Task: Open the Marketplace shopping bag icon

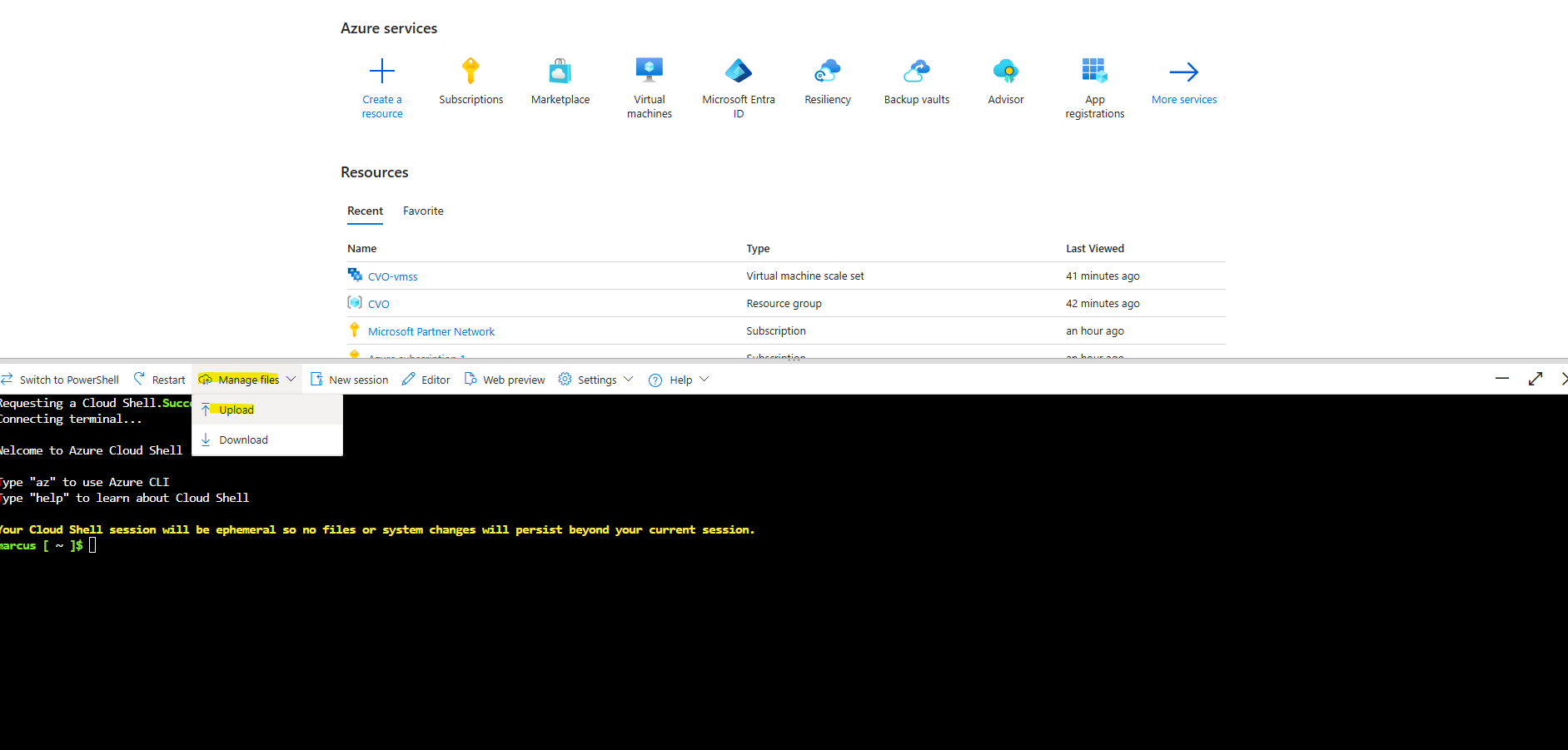Action: (560, 71)
